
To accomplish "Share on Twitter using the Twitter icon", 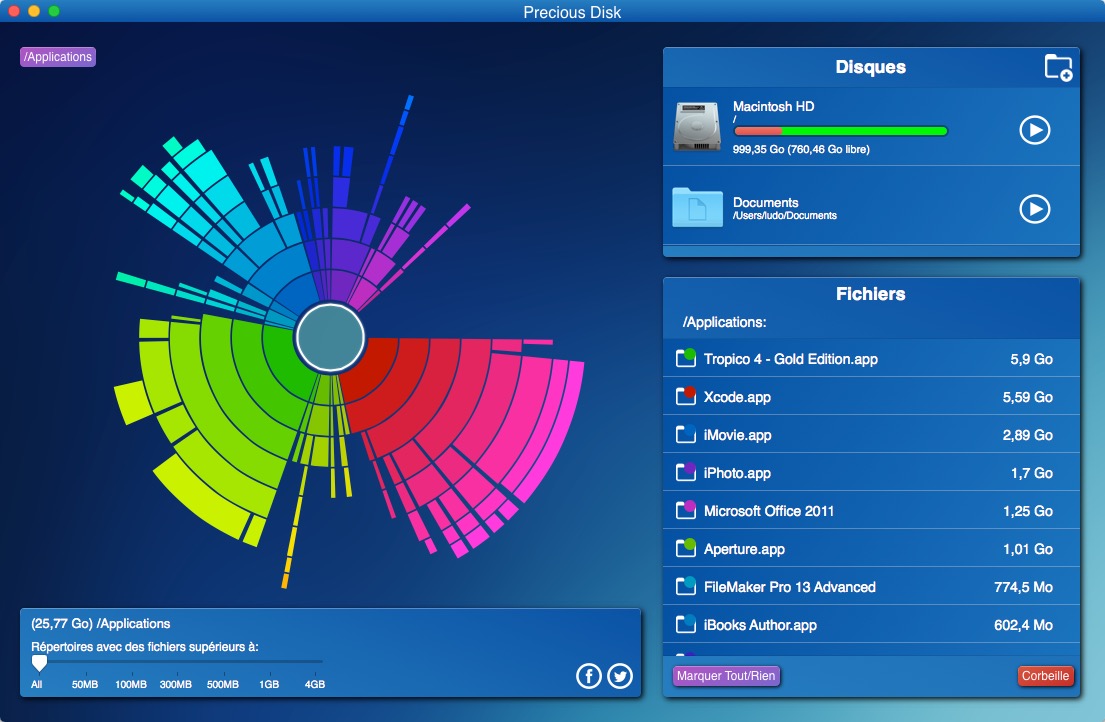I will tap(620, 676).
